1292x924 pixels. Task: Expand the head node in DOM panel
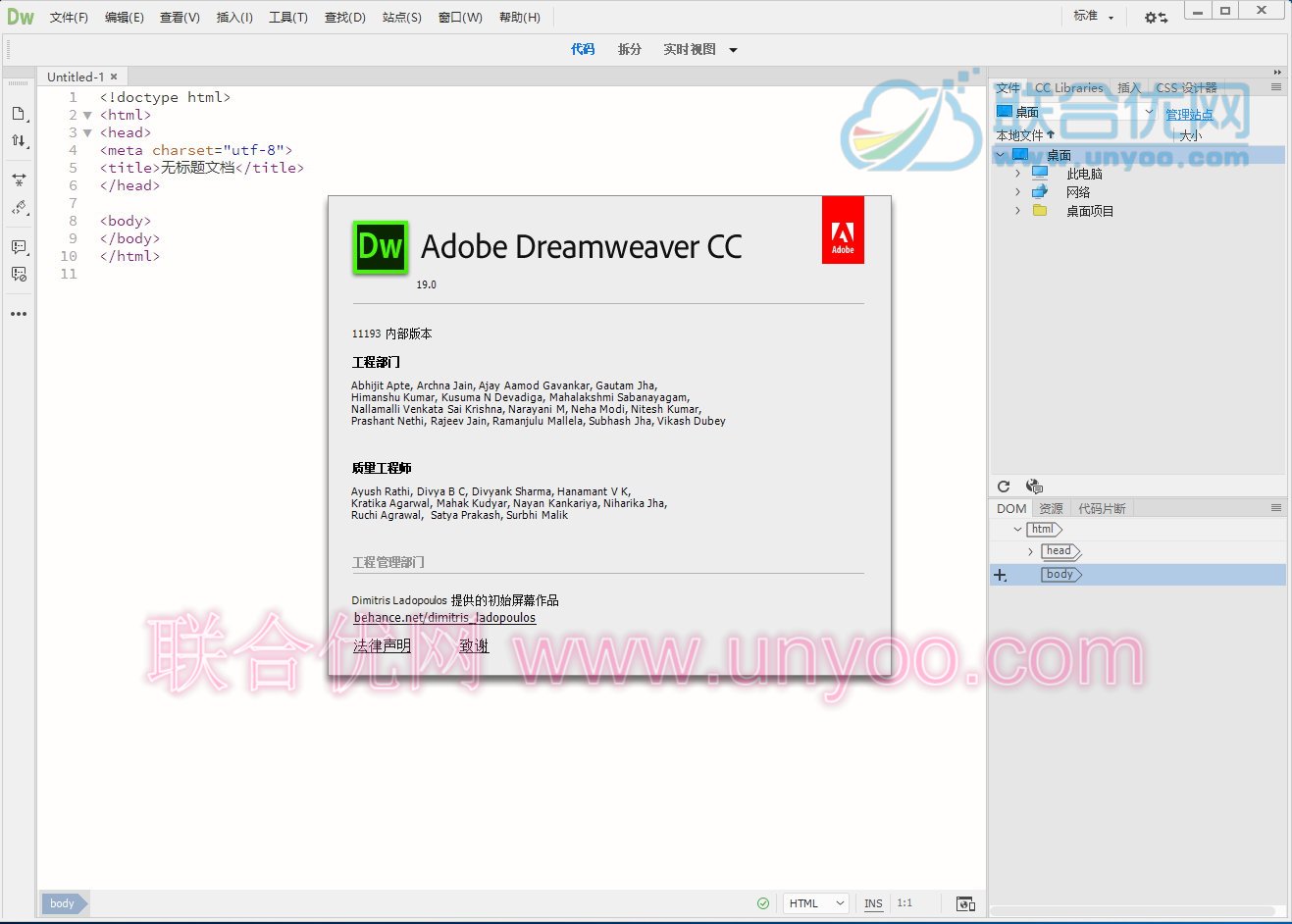tap(1030, 552)
